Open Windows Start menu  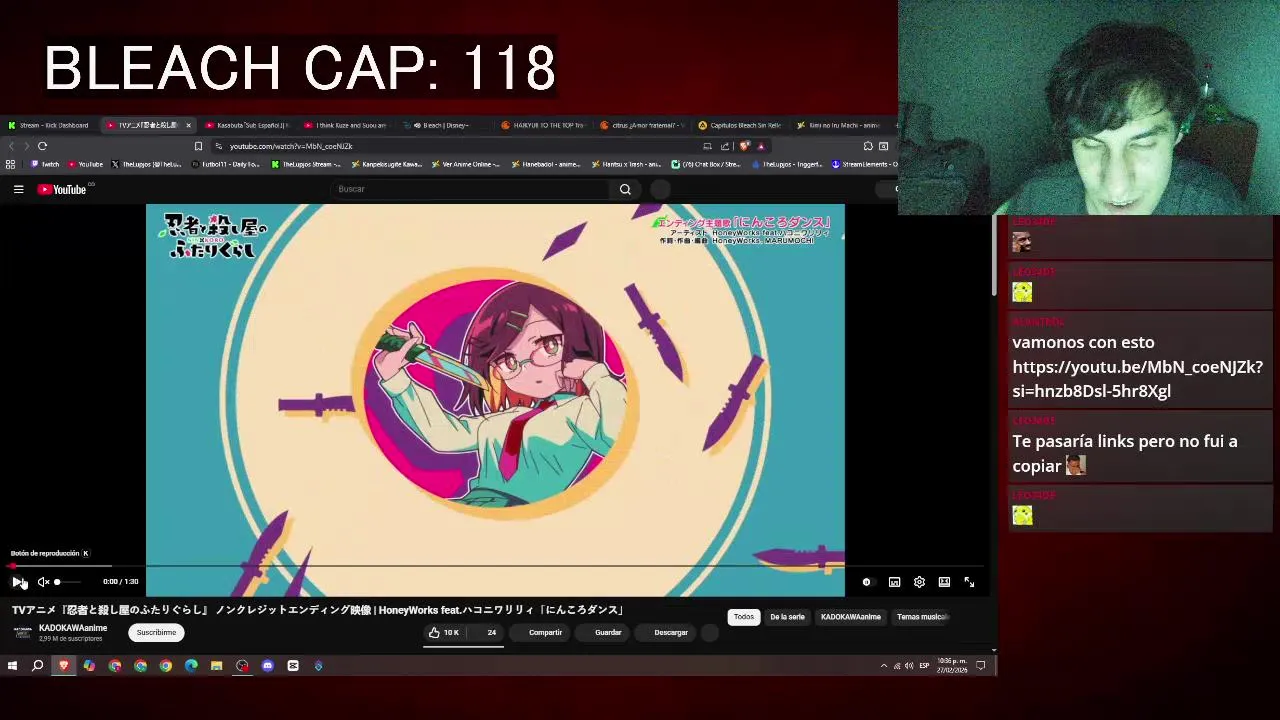(x=12, y=666)
